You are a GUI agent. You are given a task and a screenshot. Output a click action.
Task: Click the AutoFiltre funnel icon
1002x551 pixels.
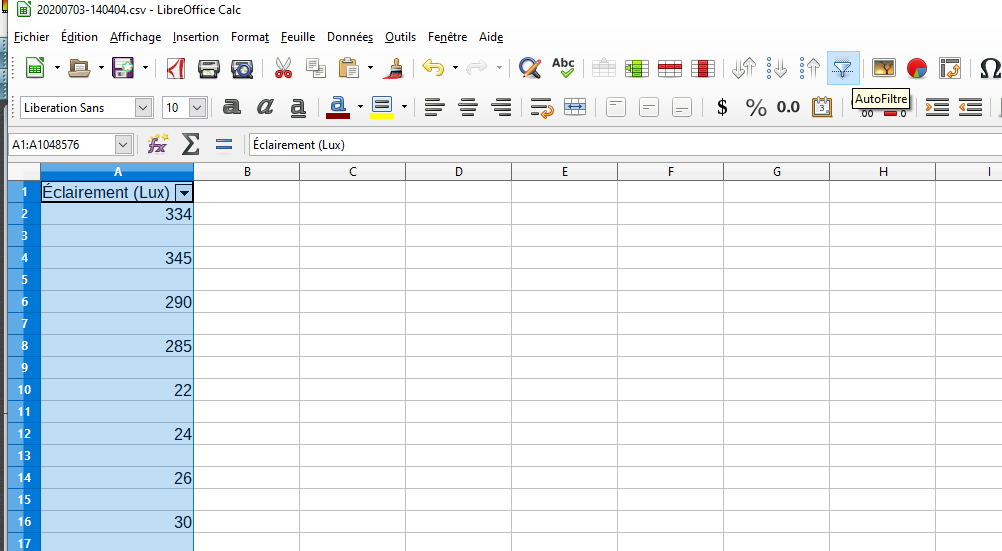pyautogui.click(x=844, y=68)
